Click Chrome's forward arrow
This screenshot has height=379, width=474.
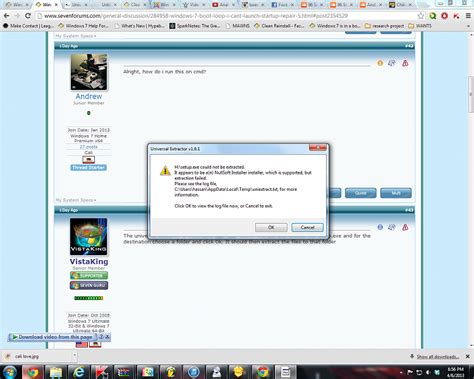[x=17, y=16]
